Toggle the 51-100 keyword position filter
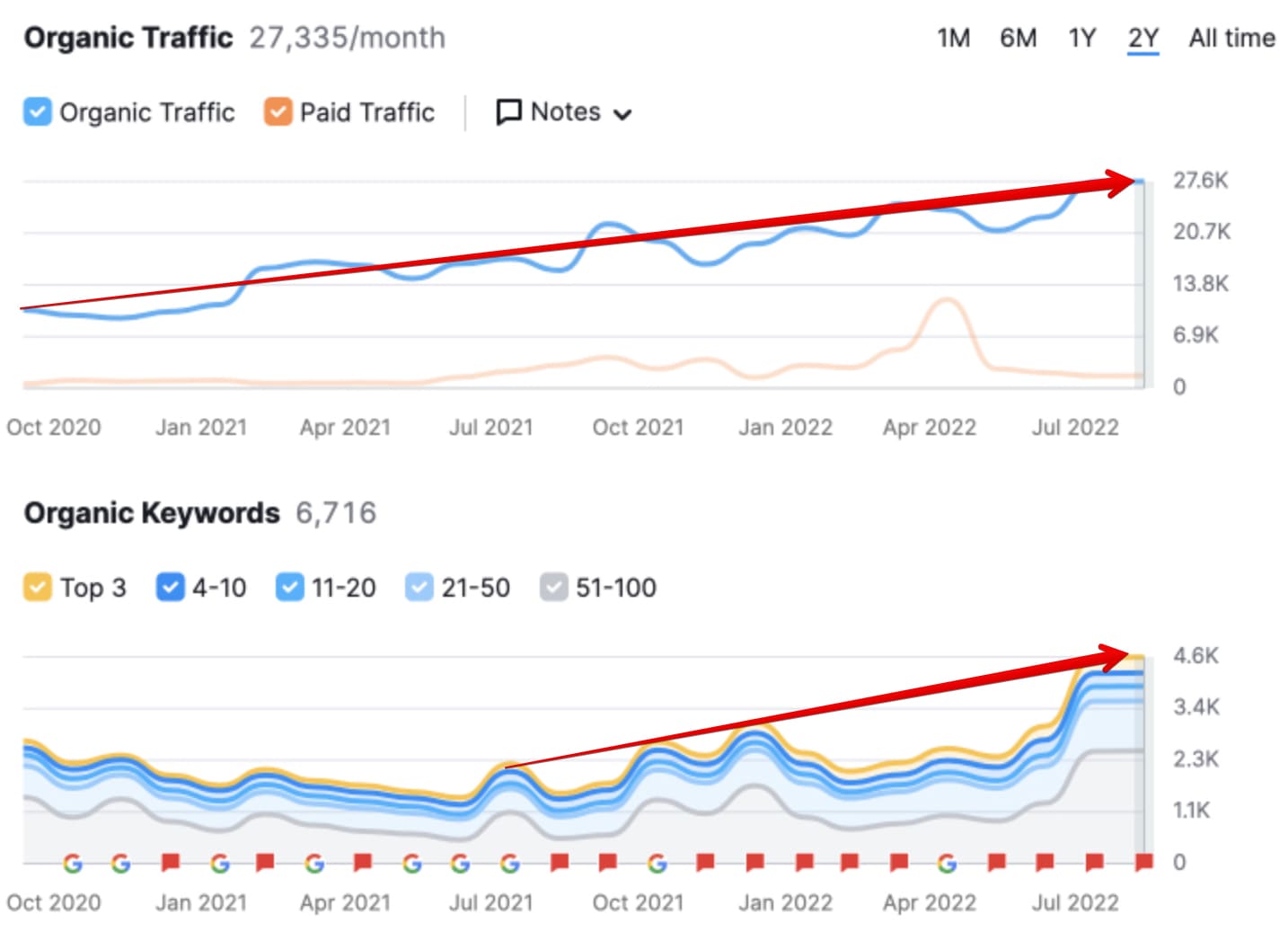 point(554,587)
